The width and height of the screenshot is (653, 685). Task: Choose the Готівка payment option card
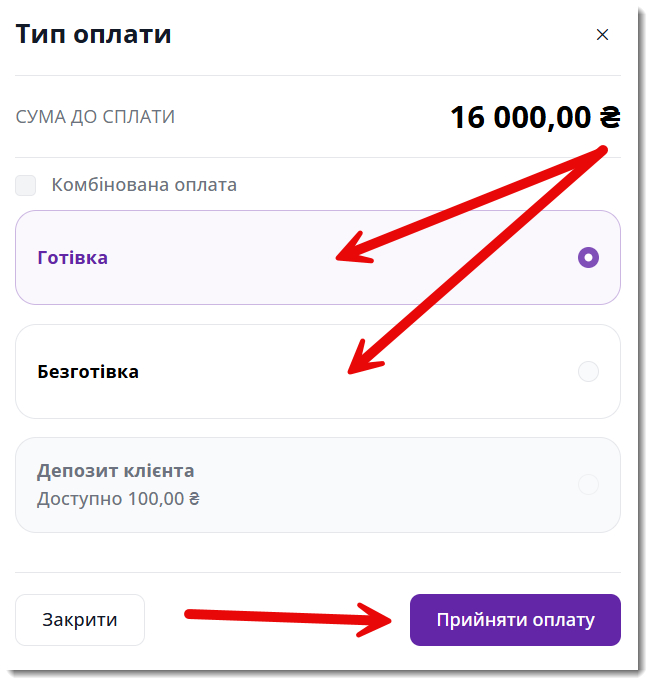[x=318, y=257]
